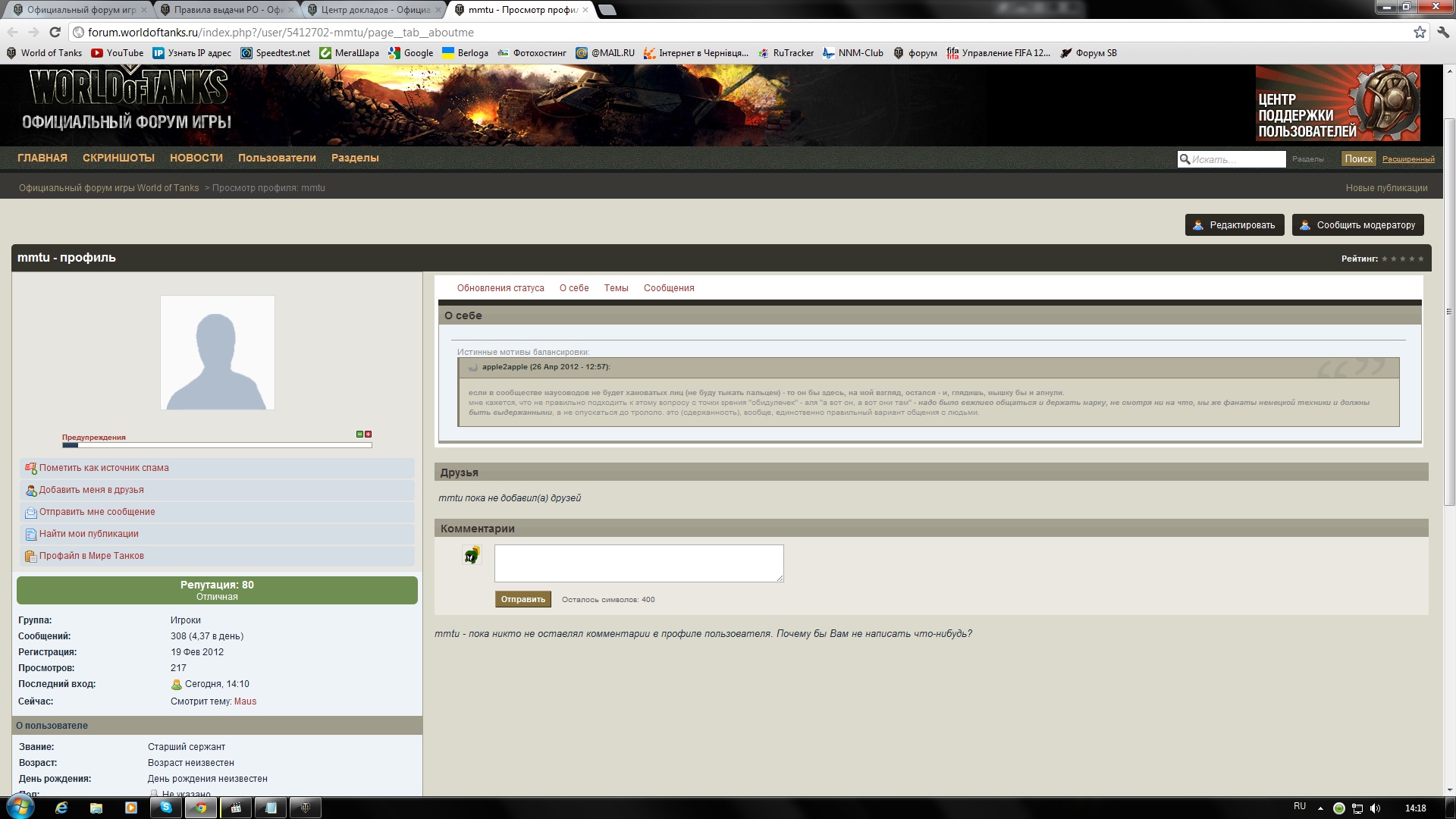Click the World of Tanks profile icon
Viewport: 1456px width, 819px height.
coord(31,557)
